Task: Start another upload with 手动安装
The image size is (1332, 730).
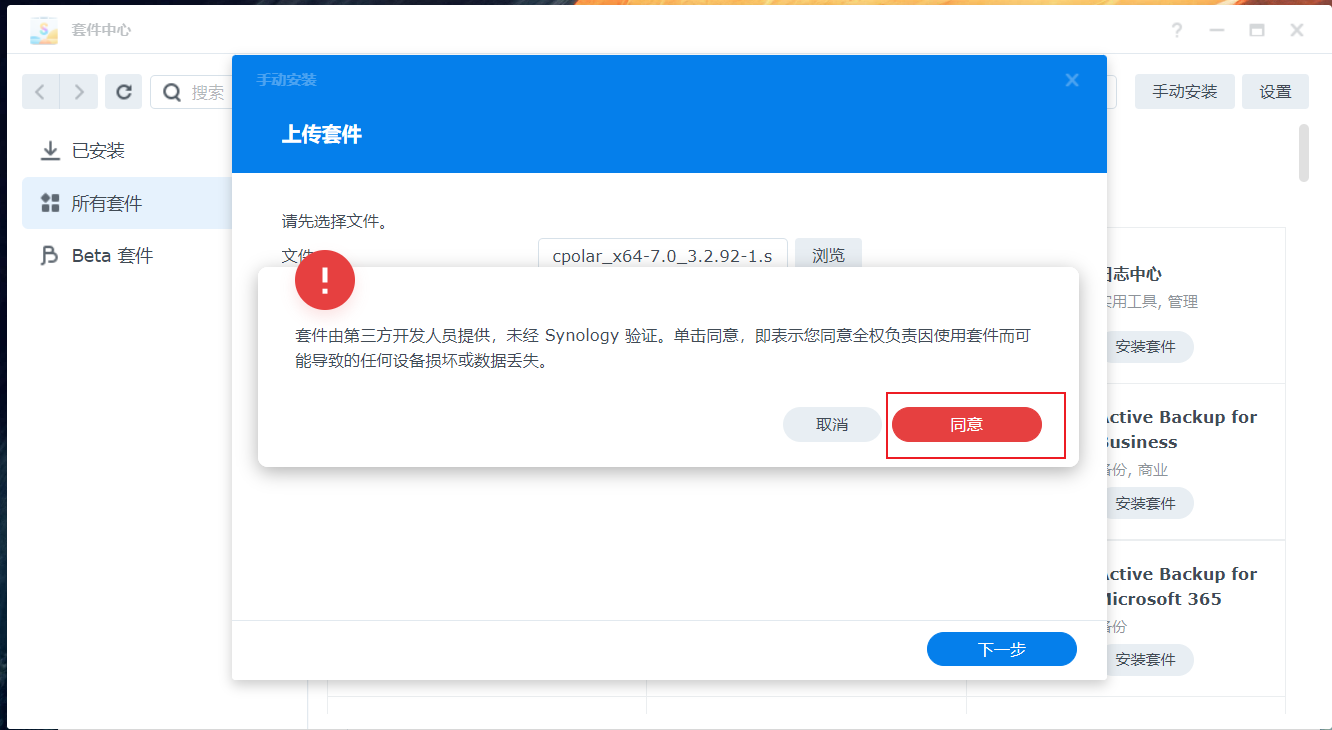Action: pyautogui.click(x=1184, y=91)
